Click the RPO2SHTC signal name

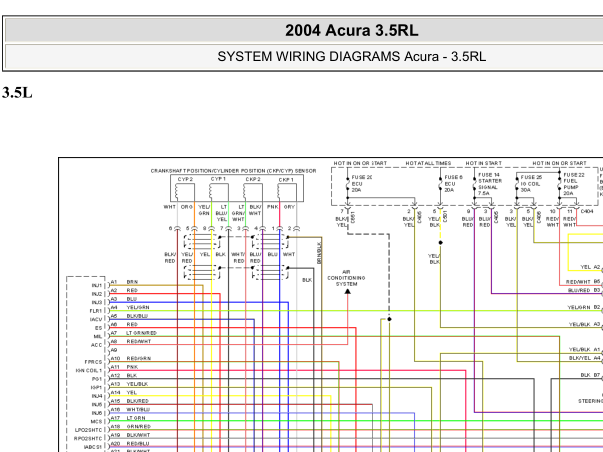click(x=88, y=439)
